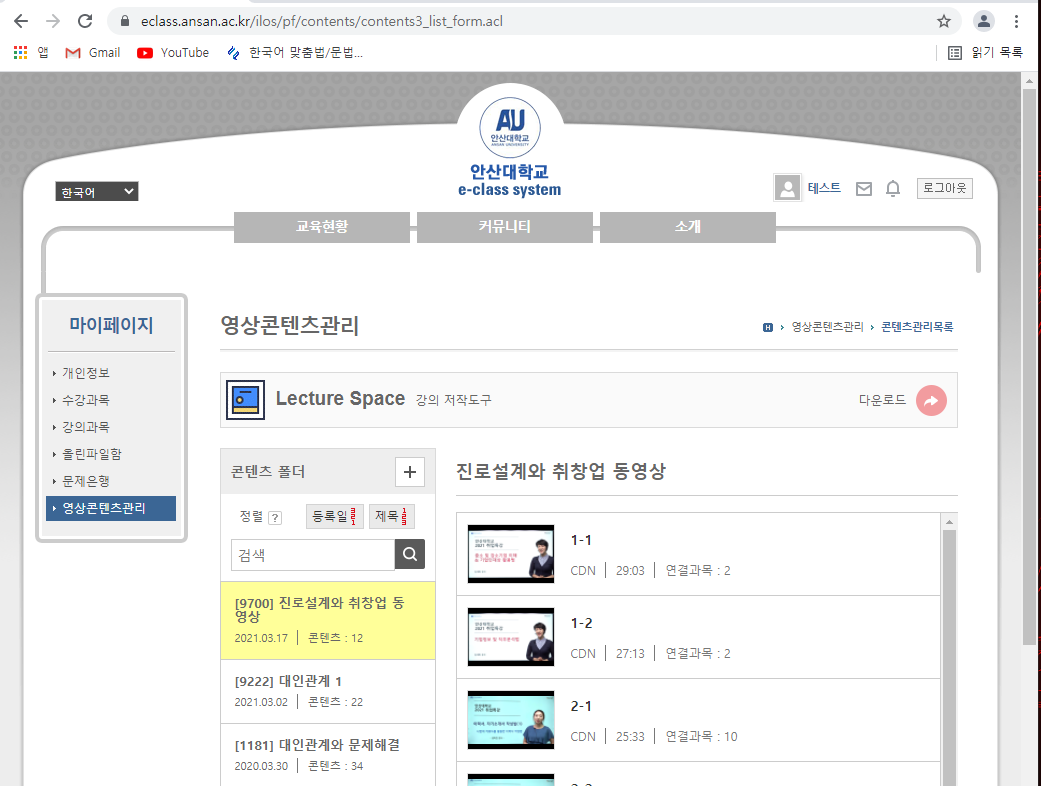Click the video list scrollbar track
Viewport: 1041px width, 786px height.
click(x=949, y=657)
